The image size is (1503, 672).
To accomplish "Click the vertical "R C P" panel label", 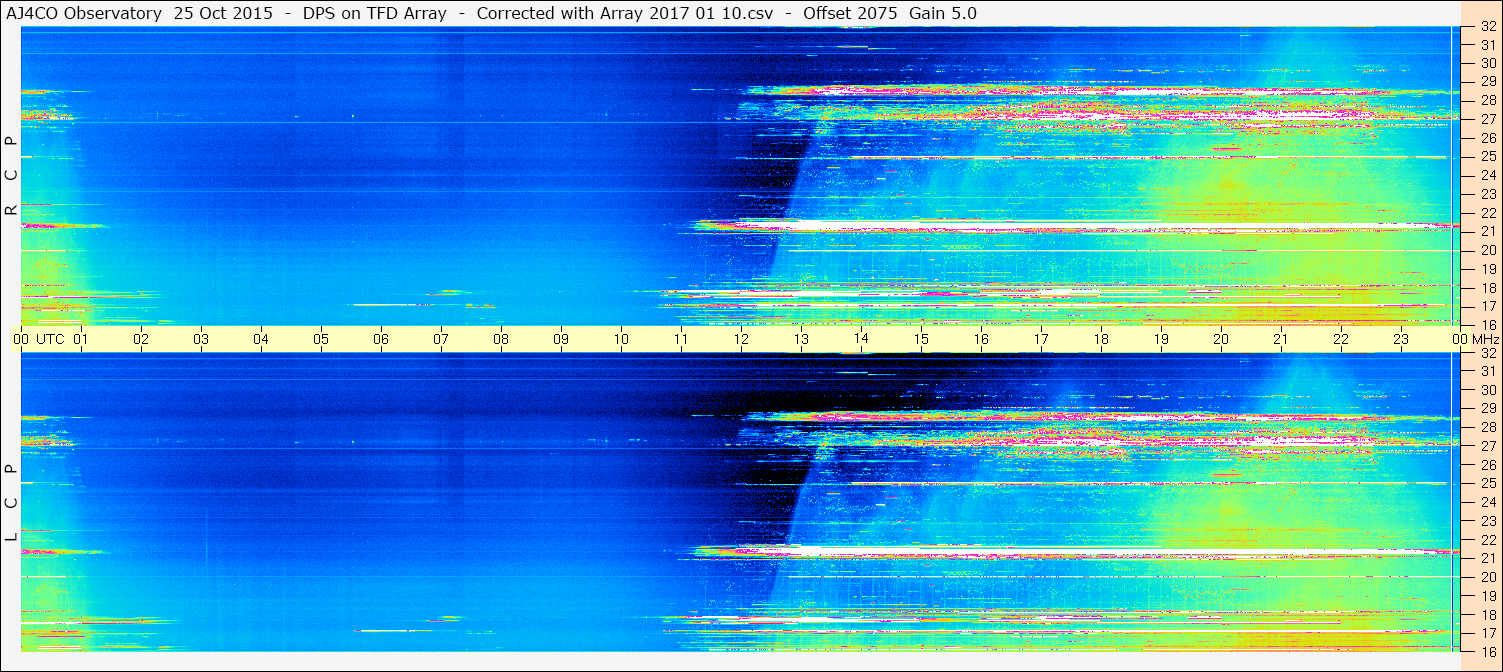I will (x=12, y=176).
